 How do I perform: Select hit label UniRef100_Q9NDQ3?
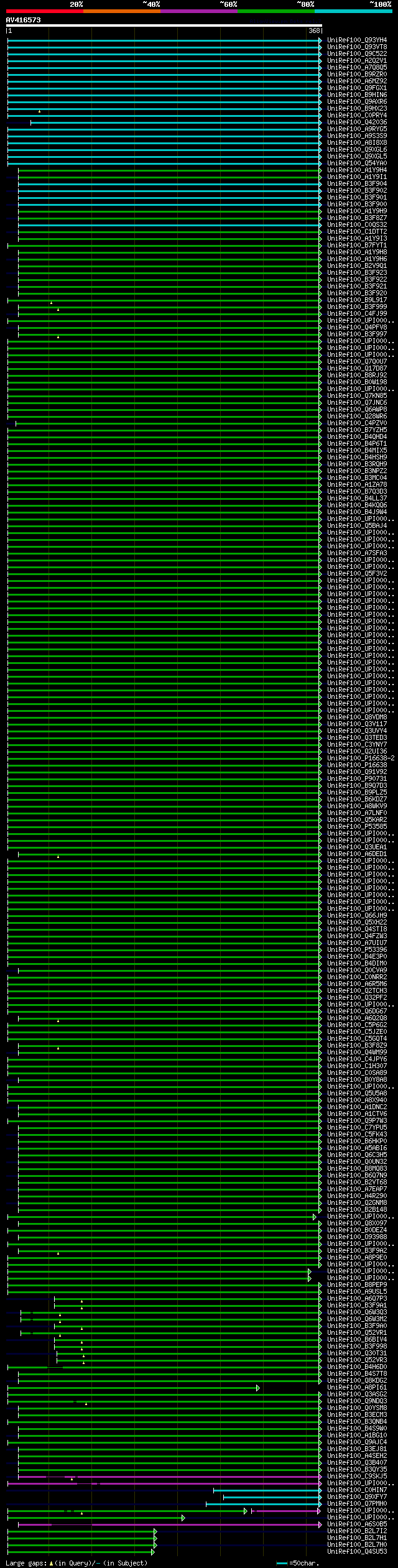(357, 1401)
